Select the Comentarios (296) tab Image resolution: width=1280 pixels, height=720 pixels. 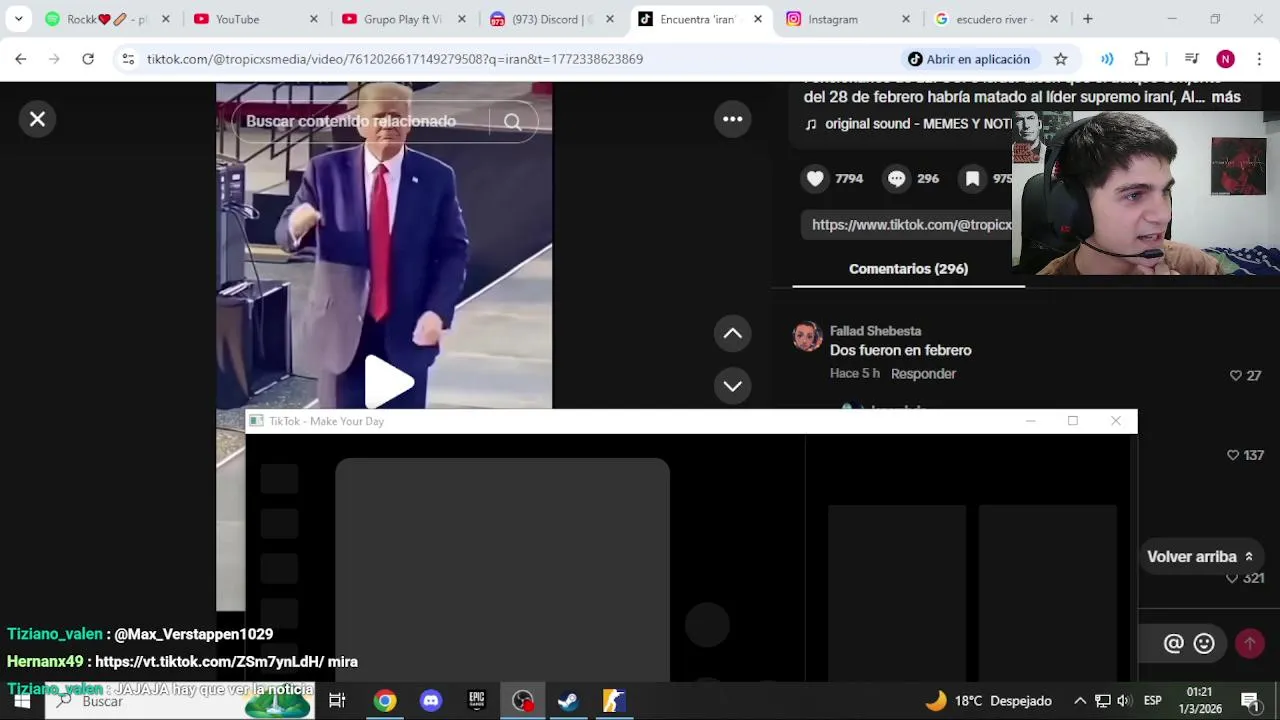pyautogui.click(x=908, y=269)
